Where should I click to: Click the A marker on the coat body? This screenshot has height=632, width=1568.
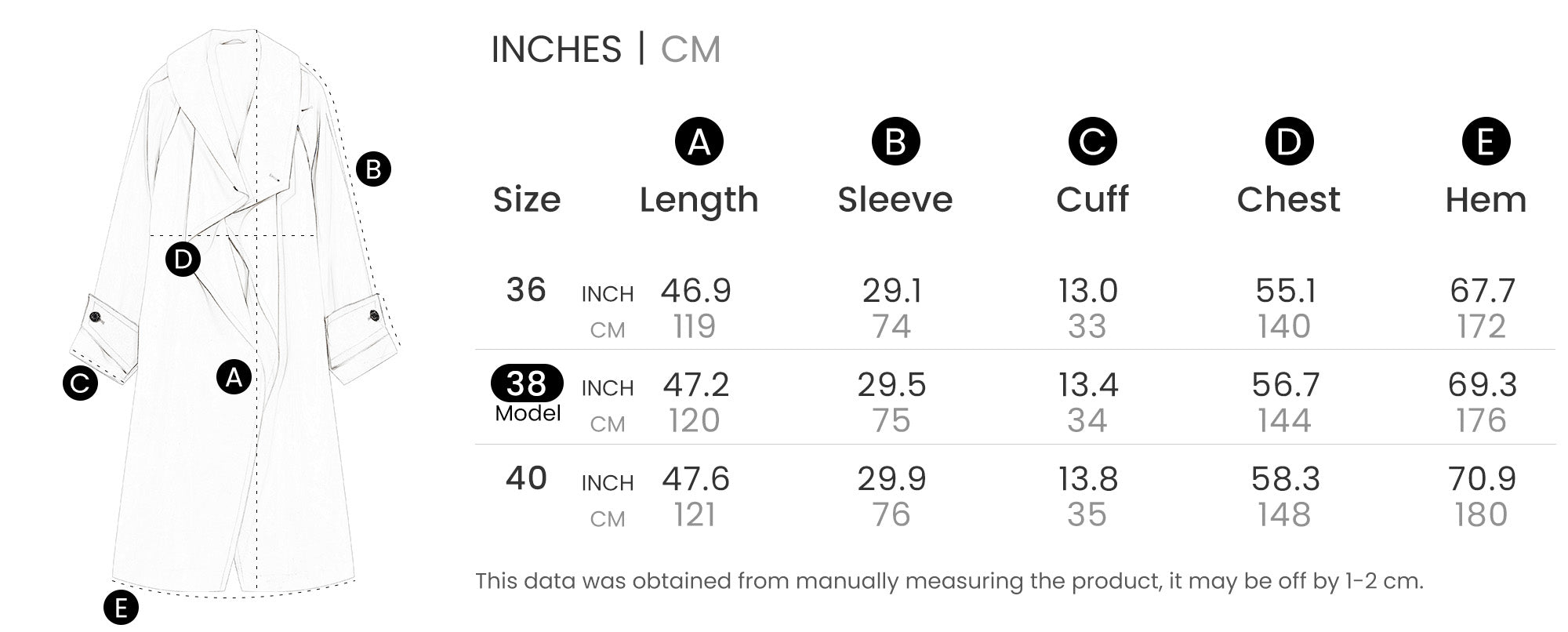click(234, 377)
